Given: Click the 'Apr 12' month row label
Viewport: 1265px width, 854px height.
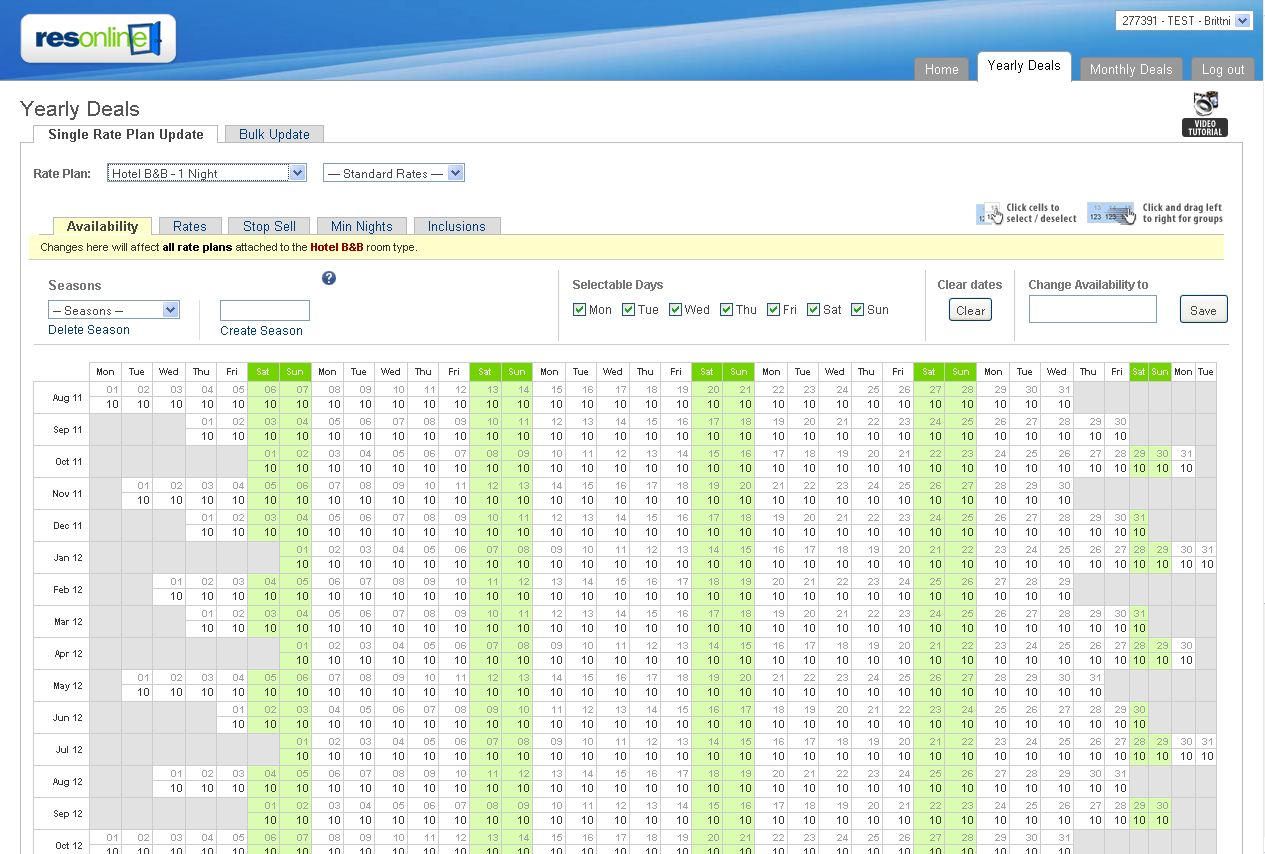Looking at the screenshot, I should 68,653.
